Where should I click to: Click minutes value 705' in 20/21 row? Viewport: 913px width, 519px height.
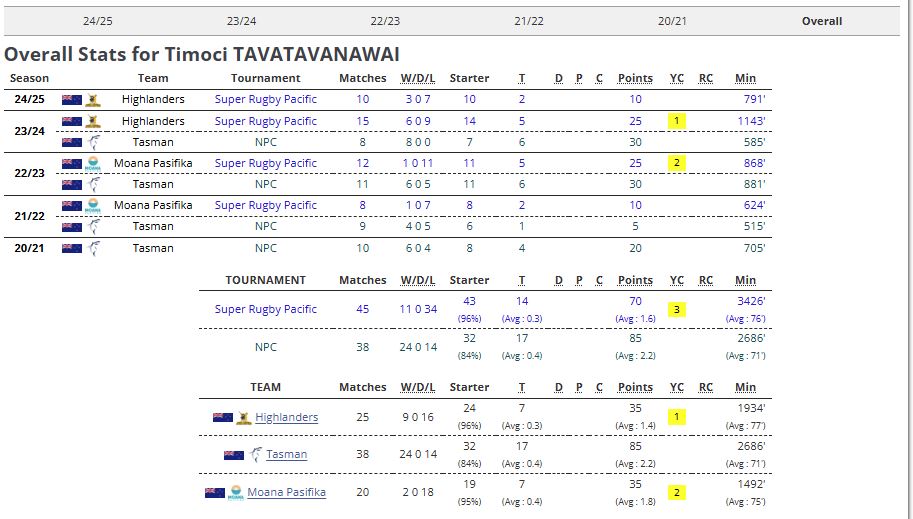(x=755, y=248)
